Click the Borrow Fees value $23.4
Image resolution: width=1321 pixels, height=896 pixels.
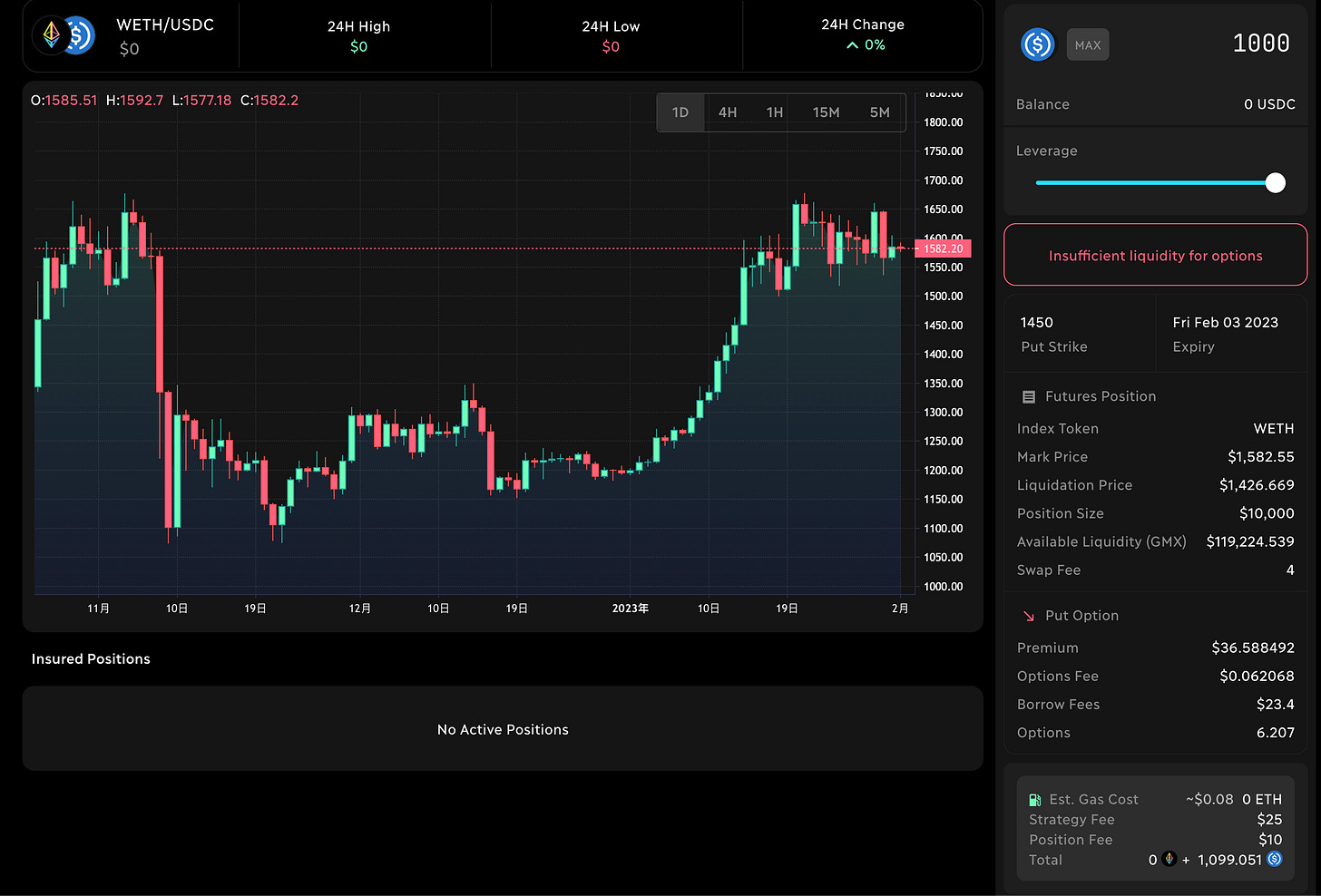click(x=1276, y=704)
